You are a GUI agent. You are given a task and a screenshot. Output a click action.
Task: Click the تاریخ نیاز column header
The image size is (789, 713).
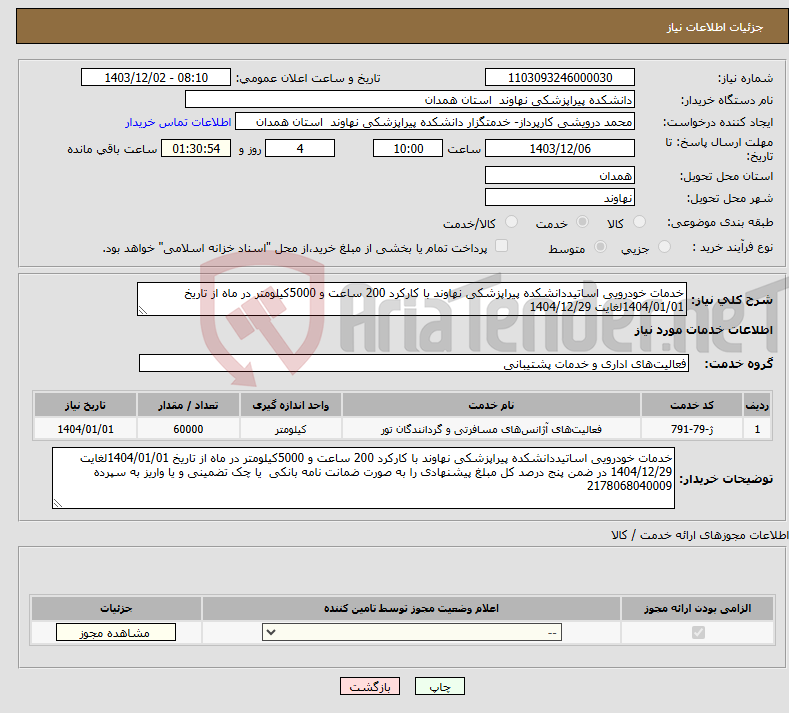coord(86,405)
